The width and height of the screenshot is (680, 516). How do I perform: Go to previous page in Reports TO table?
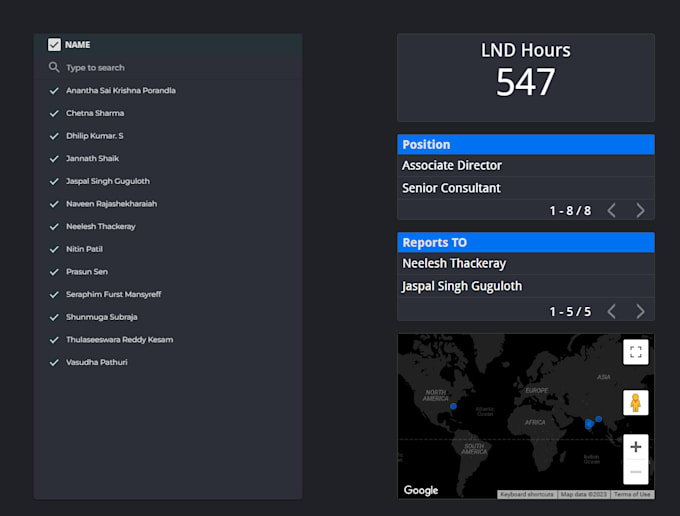[x=611, y=311]
